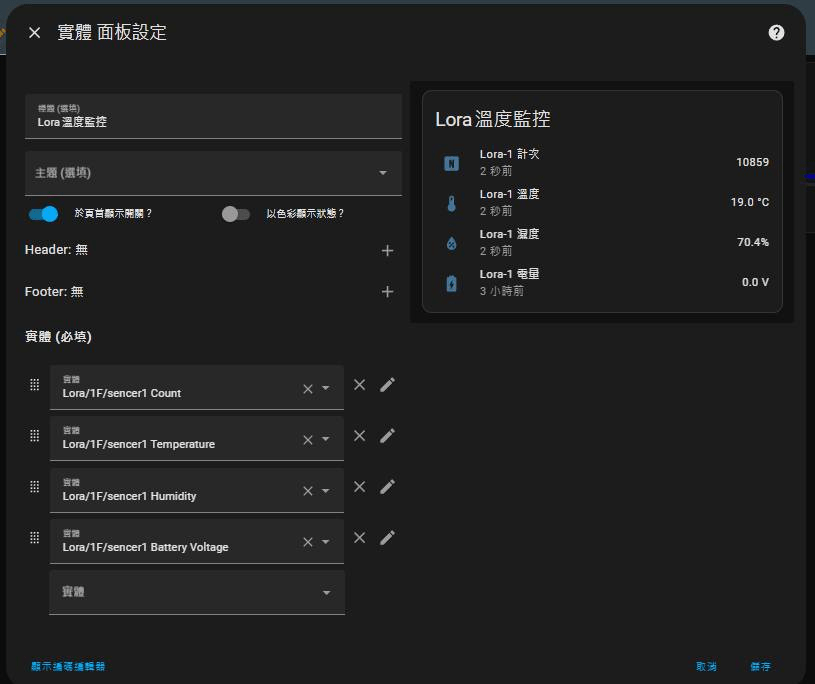The height and width of the screenshot is (684, 815).
Task: Open the 主題 theme dropdown
Action: (x=213, y=173)
